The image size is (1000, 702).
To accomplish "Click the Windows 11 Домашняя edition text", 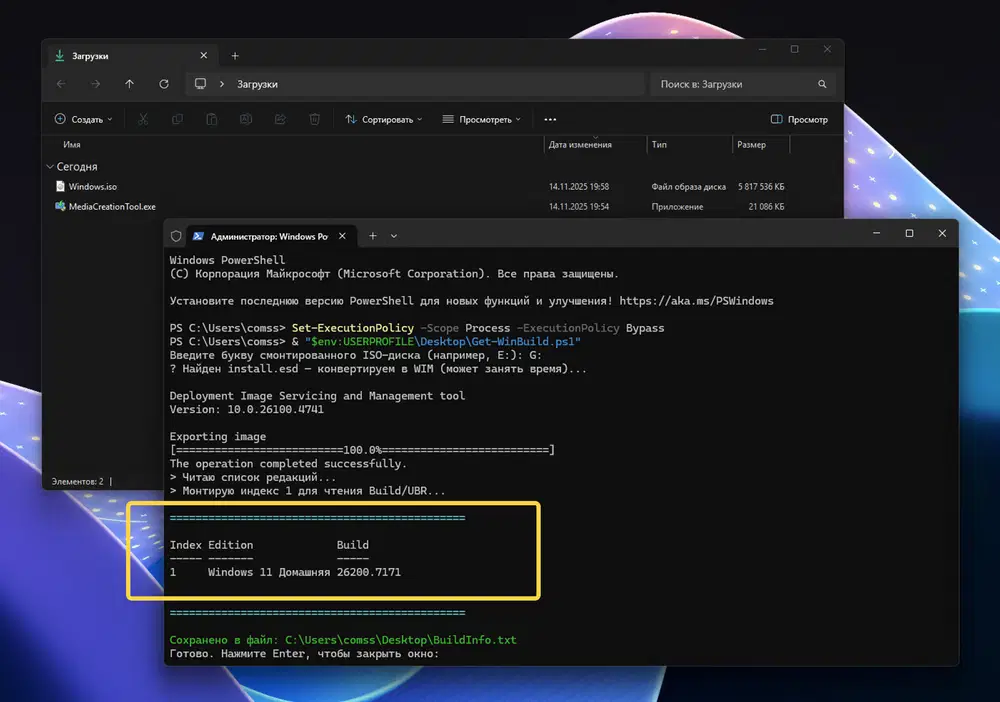I will pyautogui.click(x=269, y=573).
